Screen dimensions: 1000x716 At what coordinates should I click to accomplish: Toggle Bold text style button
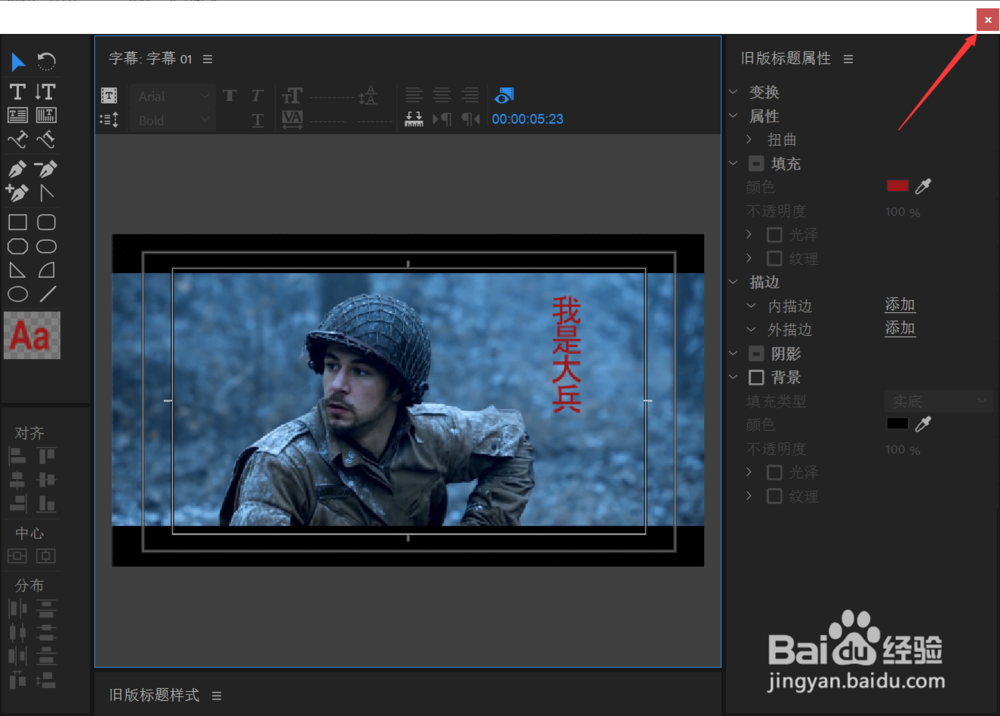click(x=230, y=96)
